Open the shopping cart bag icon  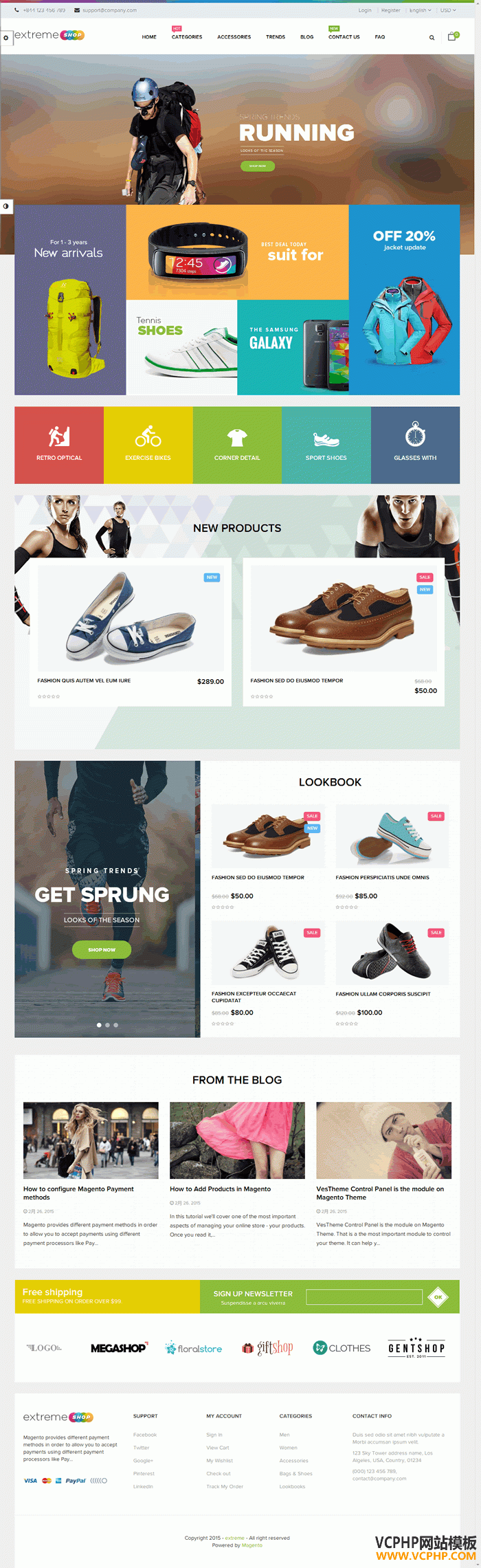[451, 36]
